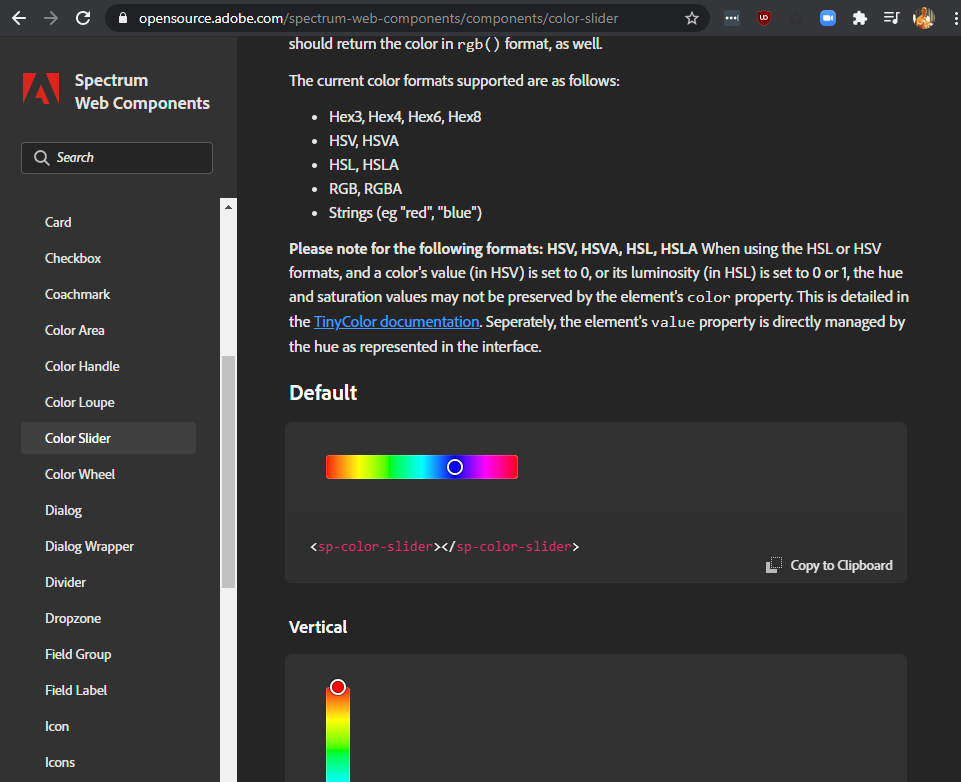Click the magnifier icon in Search box
This screenshot has width=961, height=782.
tap(42, 158)
